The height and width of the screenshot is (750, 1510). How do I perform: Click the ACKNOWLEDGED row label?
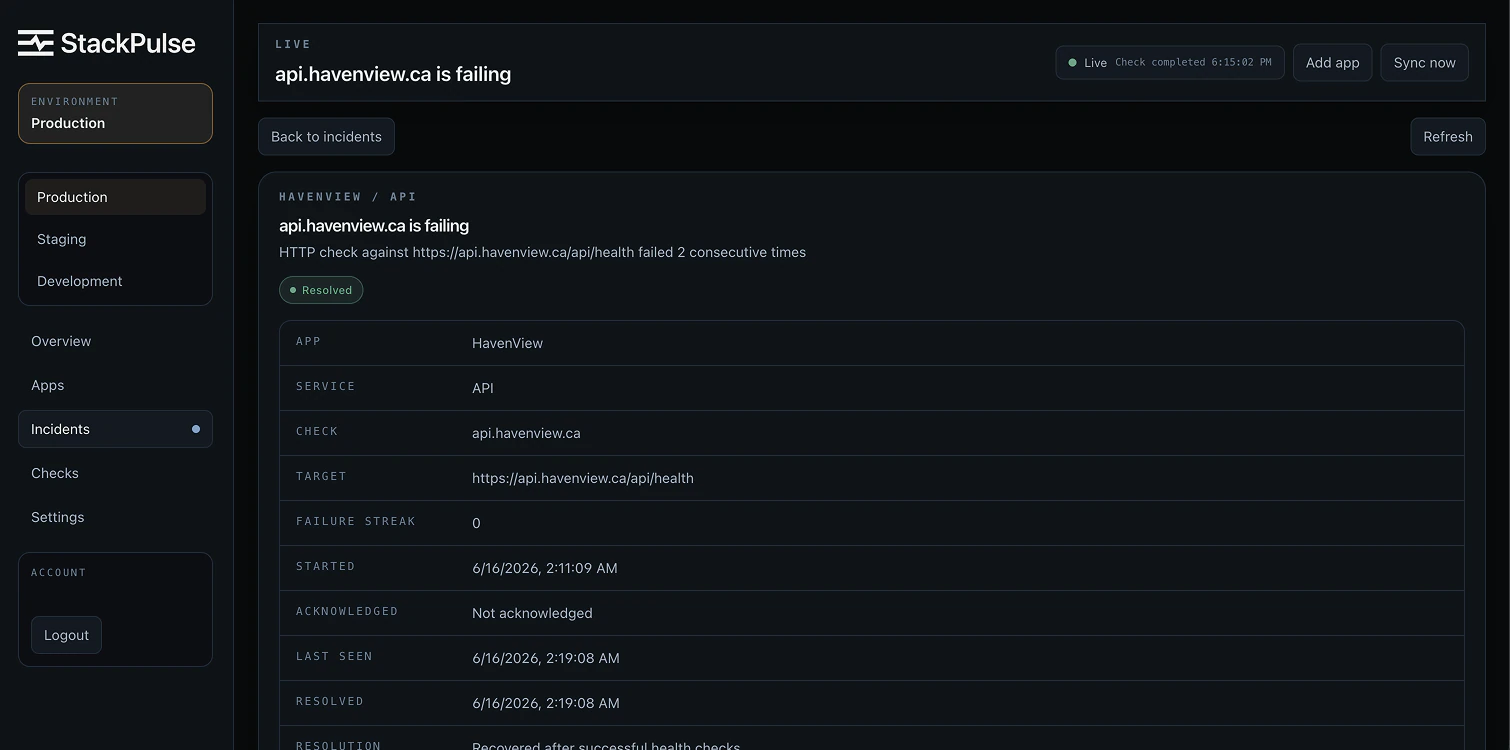pos(347,611)
